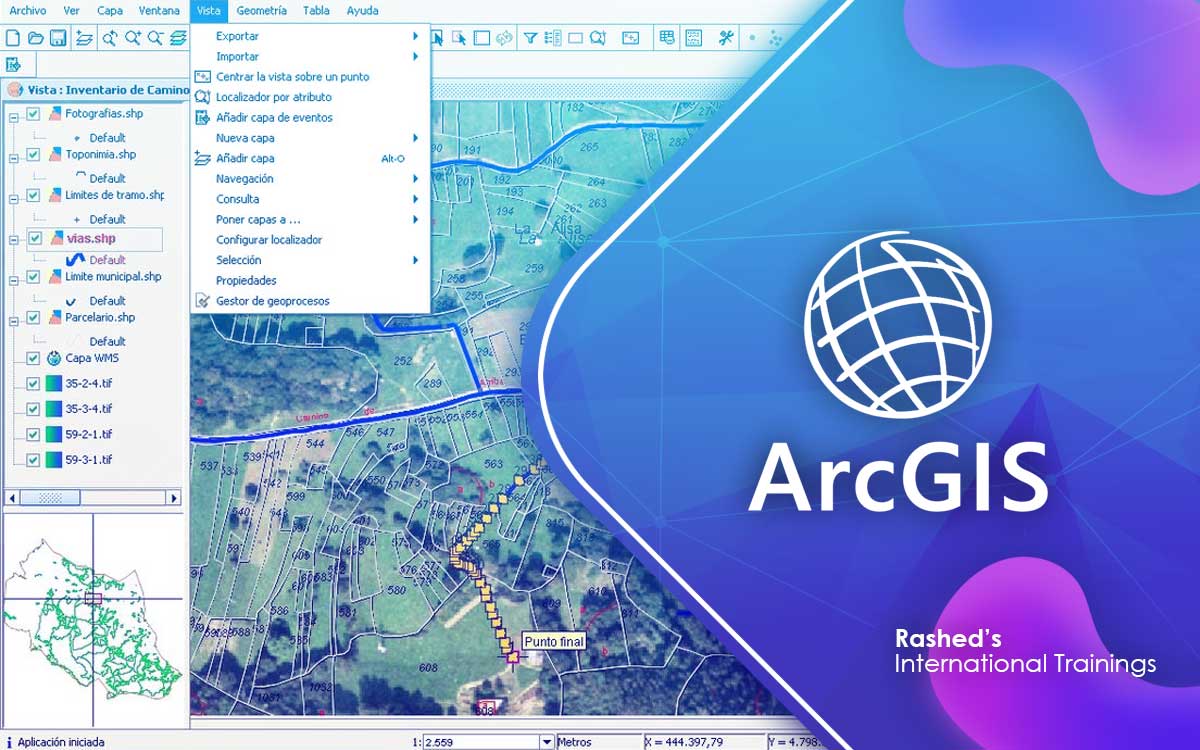
Task: Click Añadir capa de eventos entry
Action: coord(310,117)
